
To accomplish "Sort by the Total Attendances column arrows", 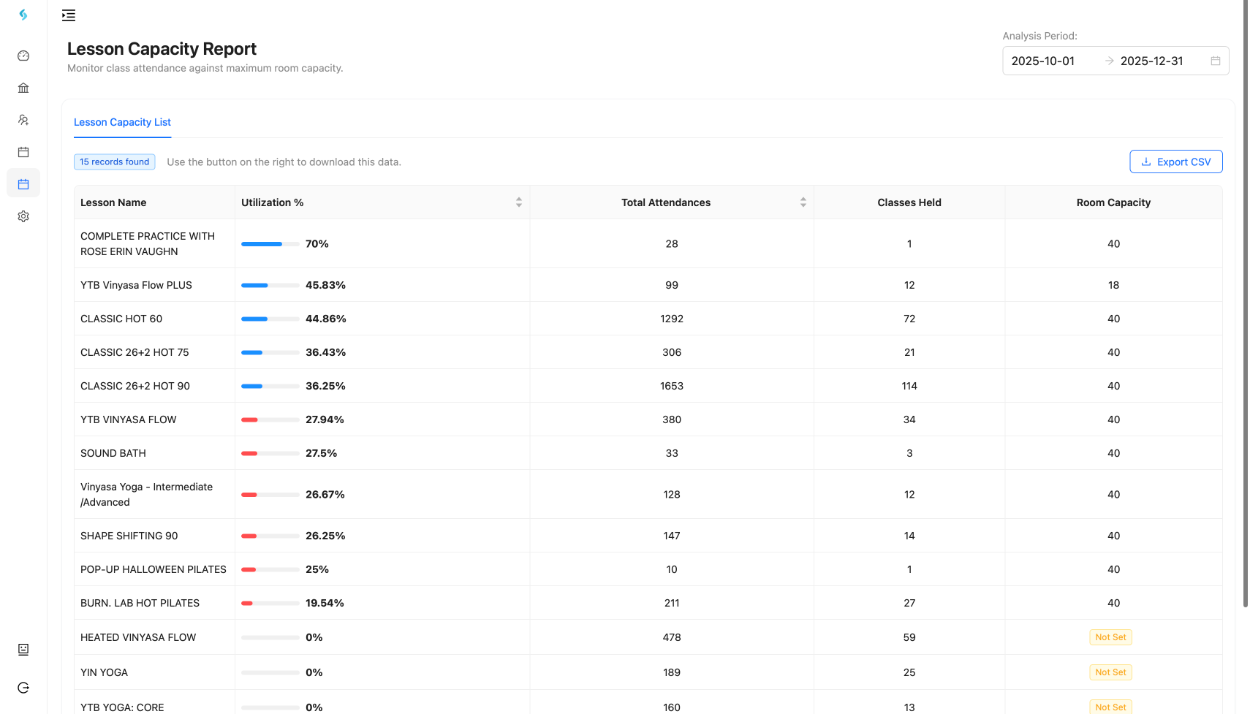I will (803, 202).
